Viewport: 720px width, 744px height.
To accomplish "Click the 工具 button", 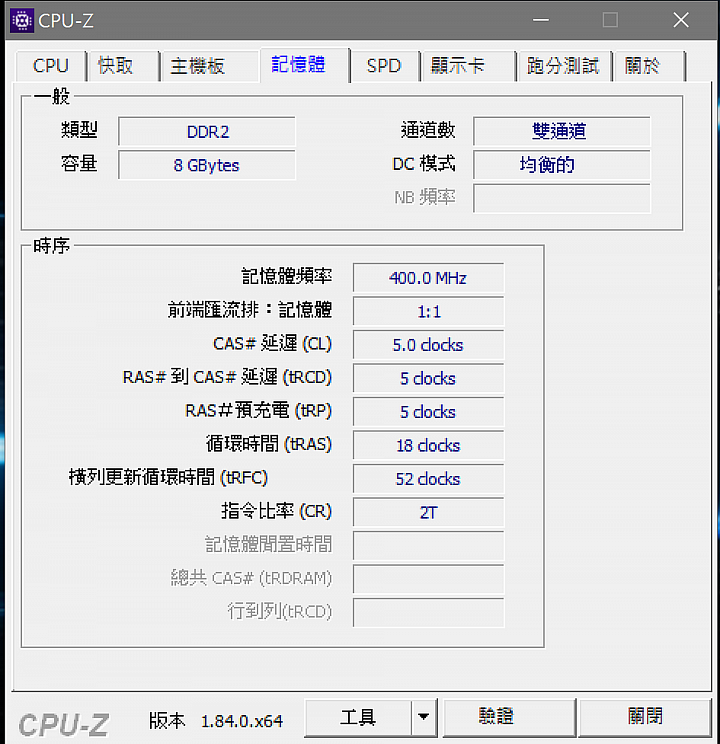I will tap(358, 717).
